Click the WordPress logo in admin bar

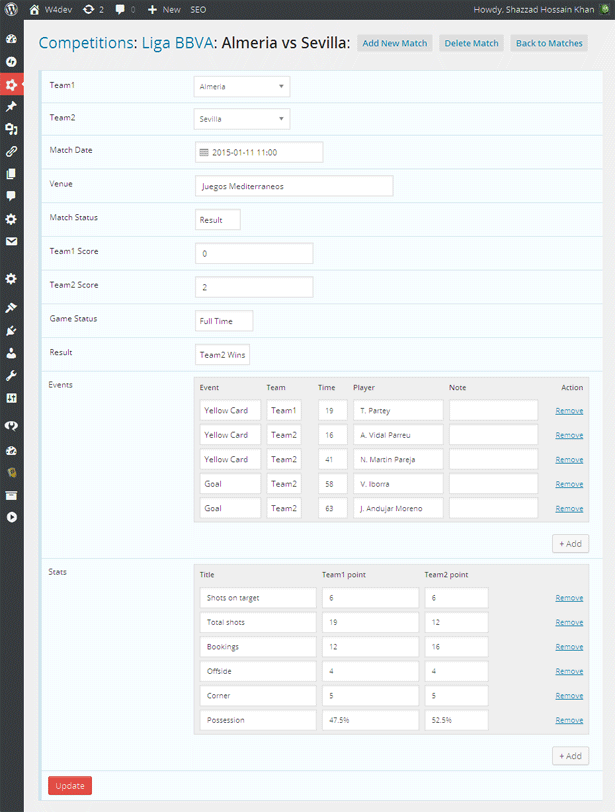point(11,9)
